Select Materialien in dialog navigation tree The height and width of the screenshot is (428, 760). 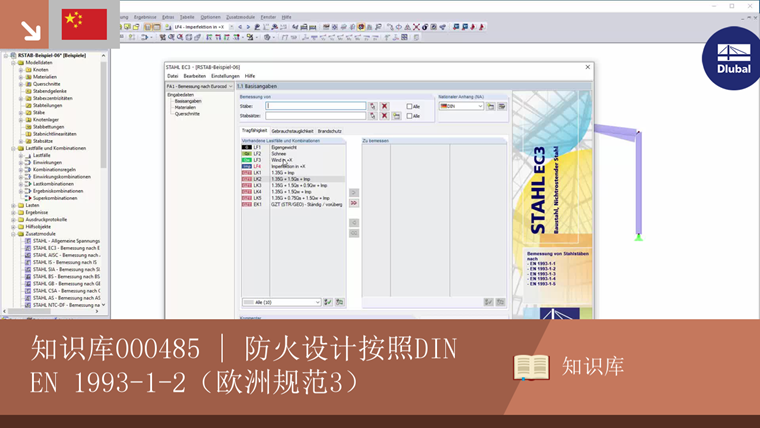coord(185,108)
